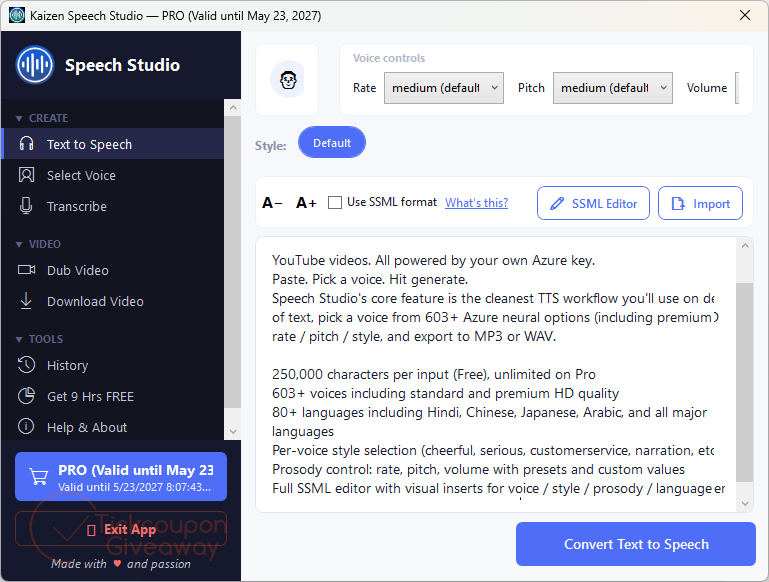Click the Import button
The height and width of the screenshot is (582, 769).
point(700,203)
